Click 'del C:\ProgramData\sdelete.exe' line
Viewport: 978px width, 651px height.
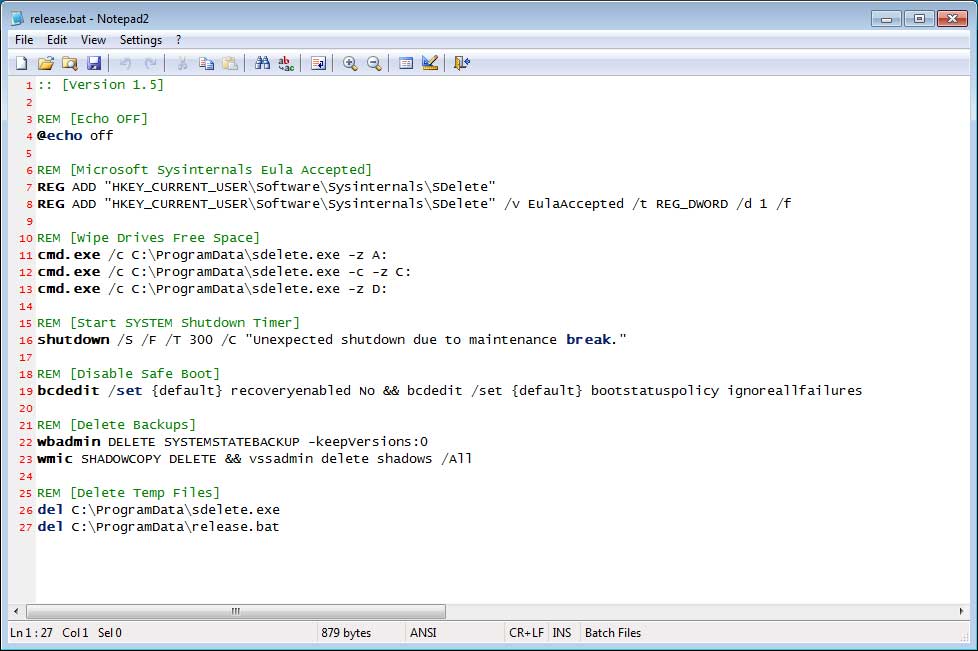click(x=158, y=509)
